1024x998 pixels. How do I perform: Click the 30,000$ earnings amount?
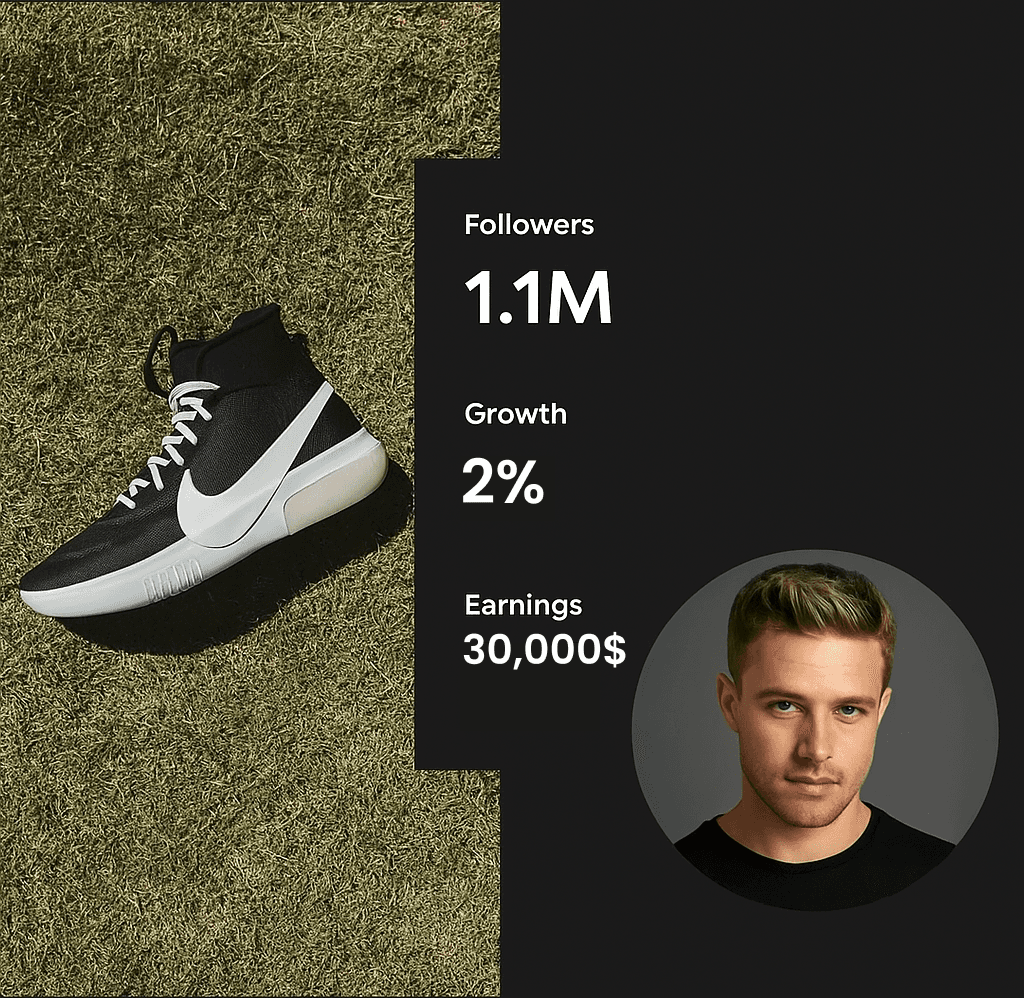tap(544, 651)
